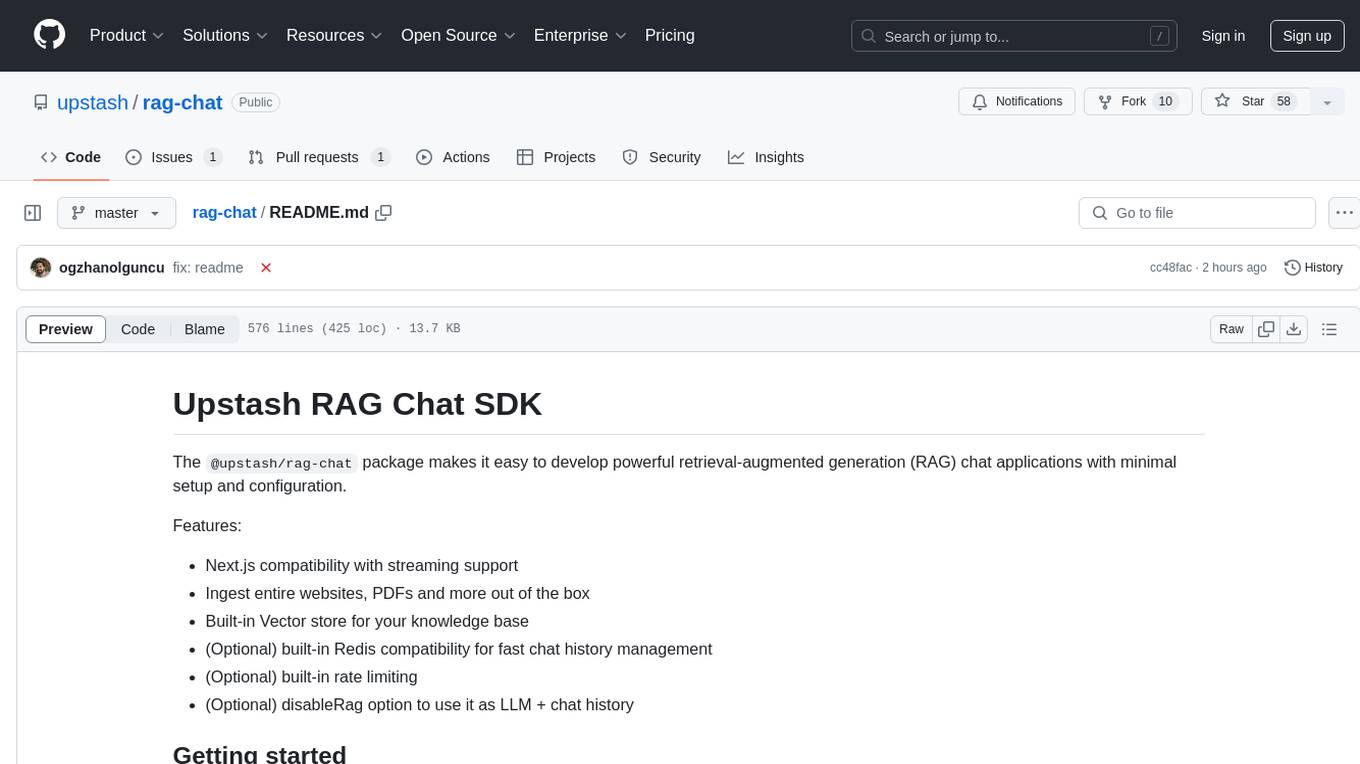
Task: View the failed checks red X status
Action: click(x=266, y=268)
